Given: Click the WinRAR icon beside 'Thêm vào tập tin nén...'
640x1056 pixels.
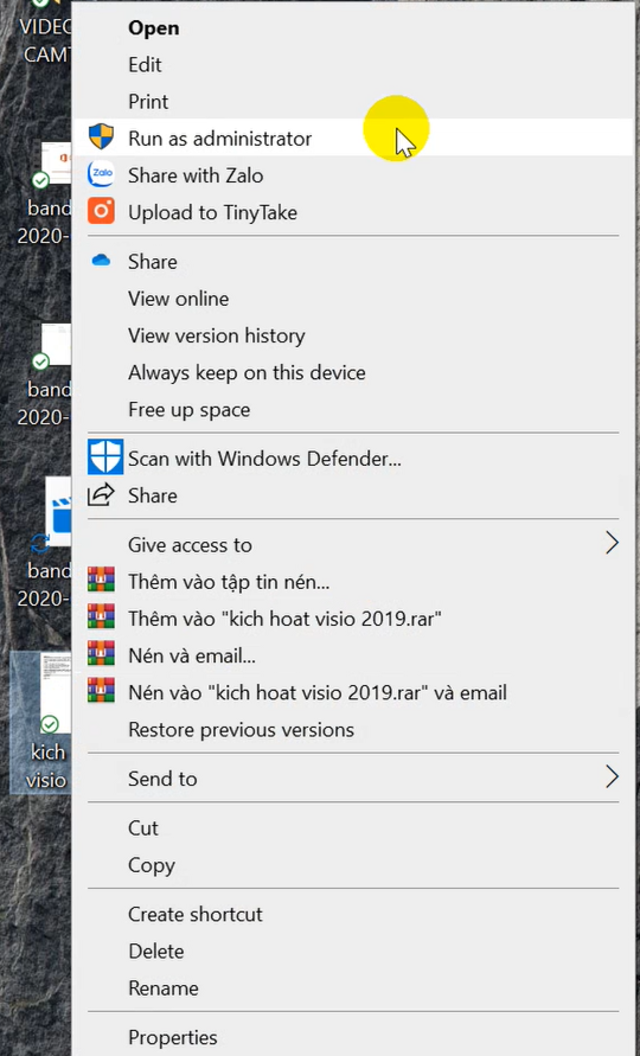Looking at the screenshot, I should coord(101,581).
